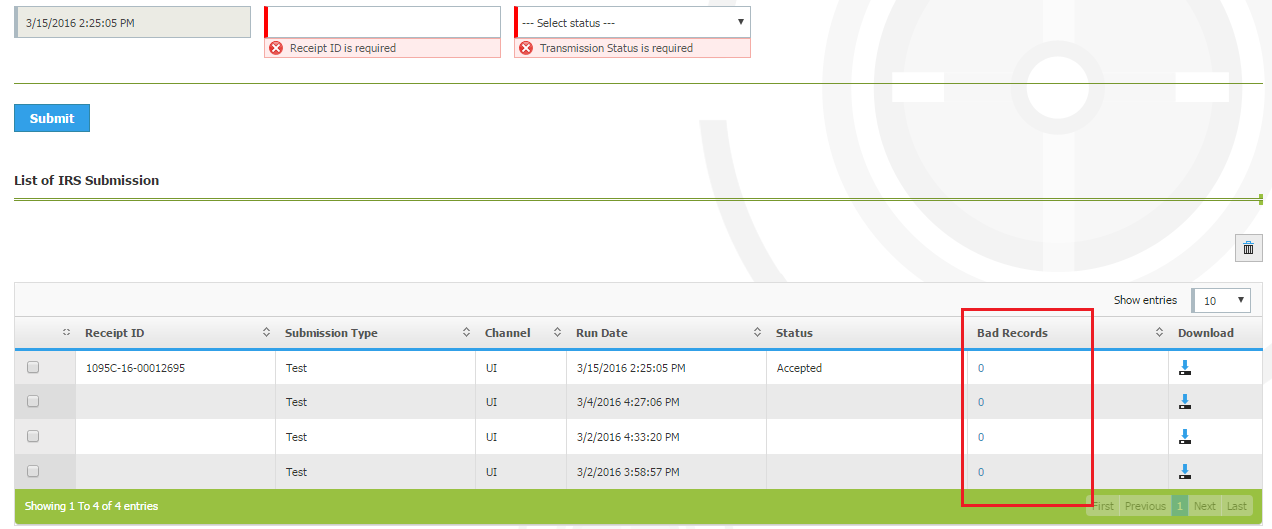Download the 1095C-16-00012695 submission file
Screen dimensions: 1272x529
pyautogui.click(x=1185, y=368)
